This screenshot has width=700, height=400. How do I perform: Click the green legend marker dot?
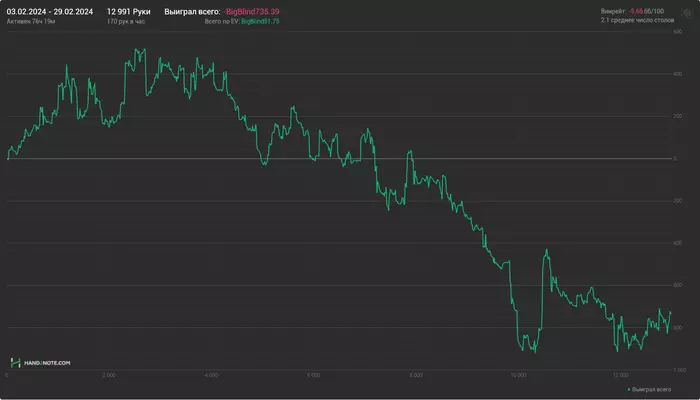628,388
